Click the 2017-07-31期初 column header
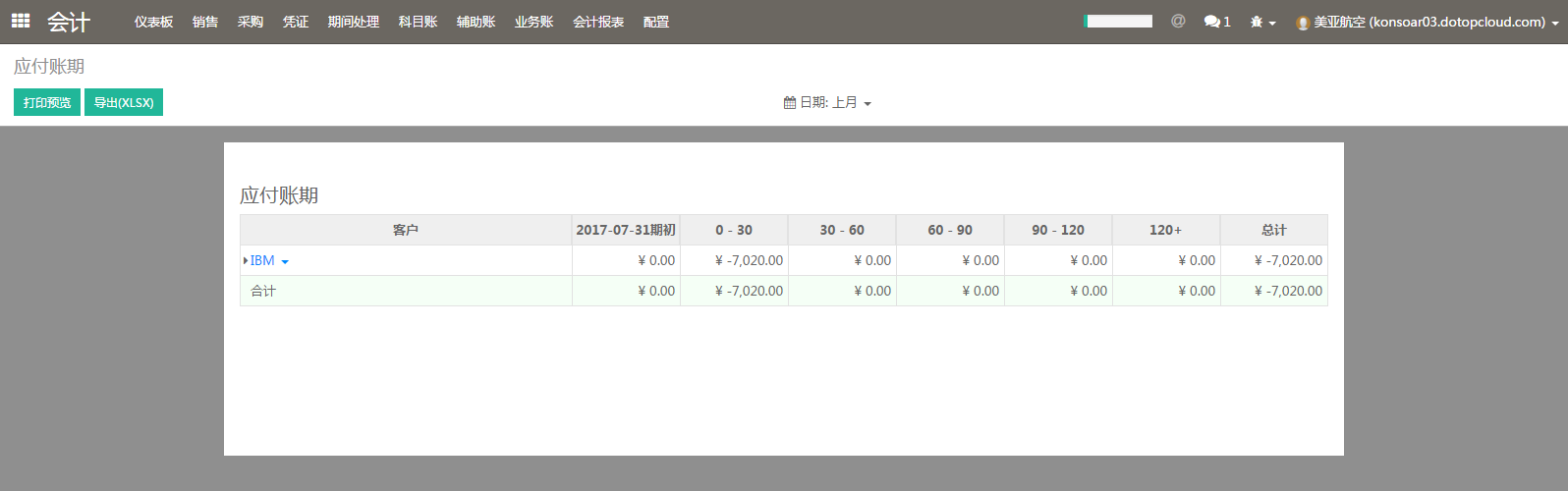This screenshot has height=491, width=1568. [626, 230]
